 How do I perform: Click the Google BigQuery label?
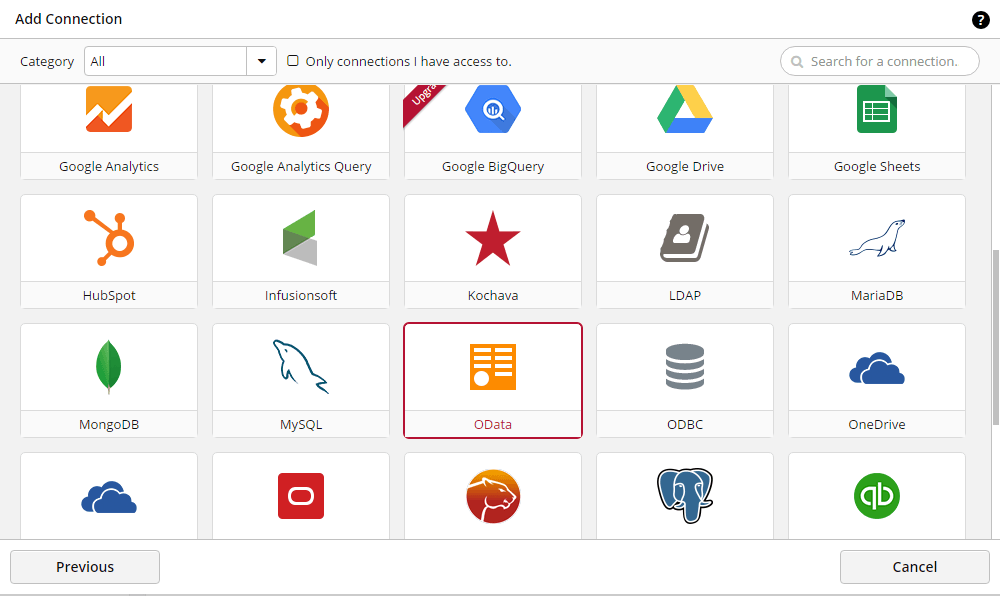click(x=493, y=166)
